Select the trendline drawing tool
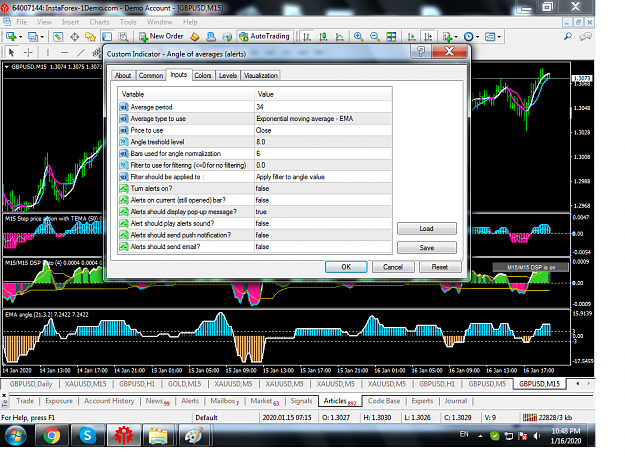Image resolution: width=625 pixels, height=469 pixels. 81,52
